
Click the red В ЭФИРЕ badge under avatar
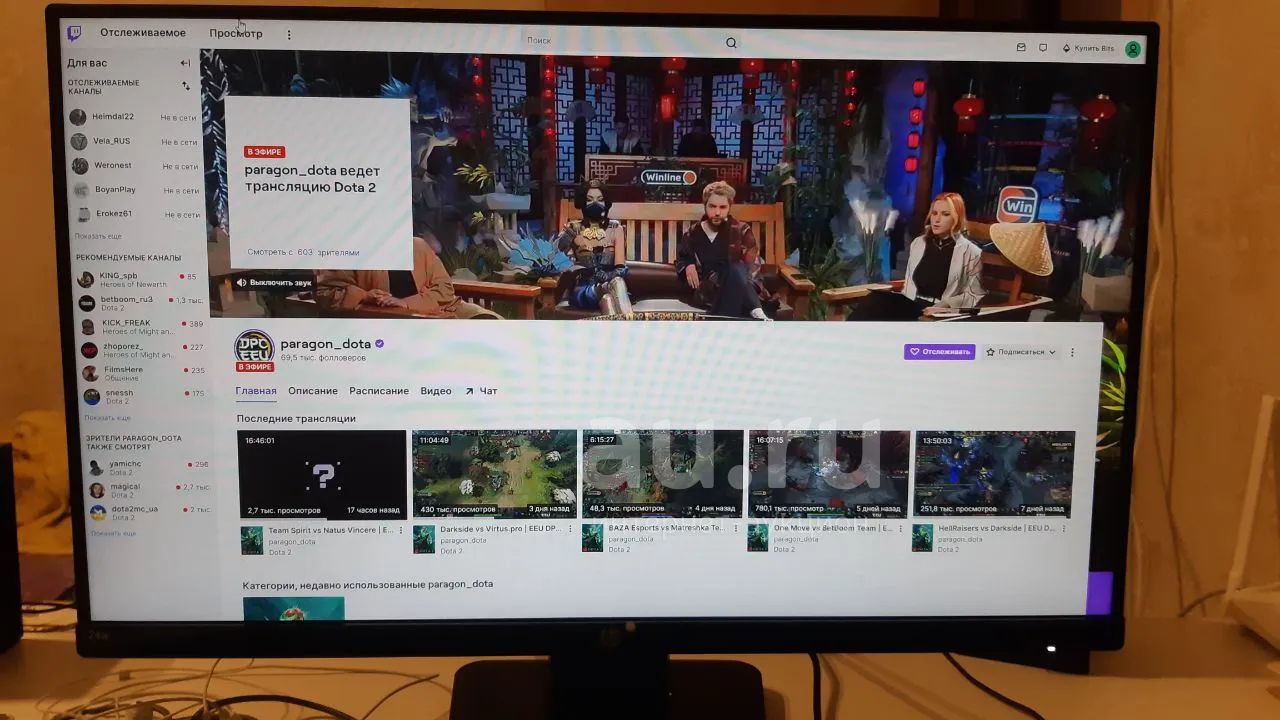(254, 367)
